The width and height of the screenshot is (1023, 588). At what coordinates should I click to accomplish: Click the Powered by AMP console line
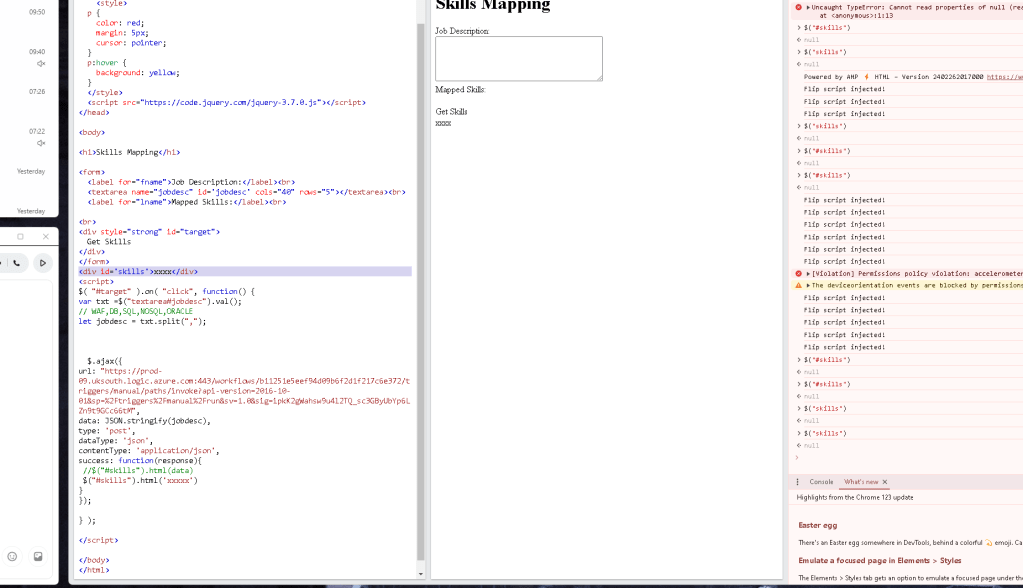point(913,77)
